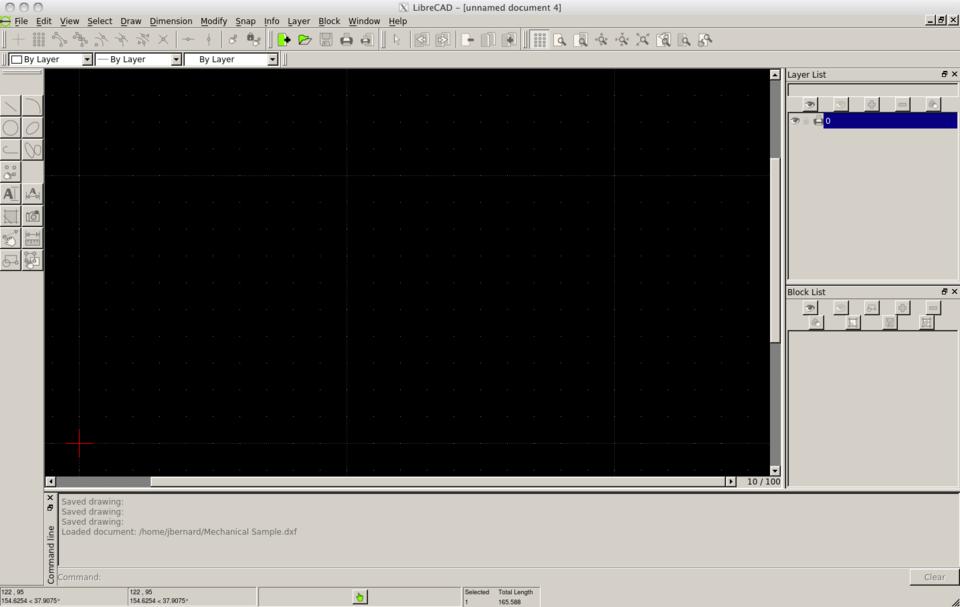Click the print icon in toolbar
Viewport: 960px width, 607px height.
point(346,40)
